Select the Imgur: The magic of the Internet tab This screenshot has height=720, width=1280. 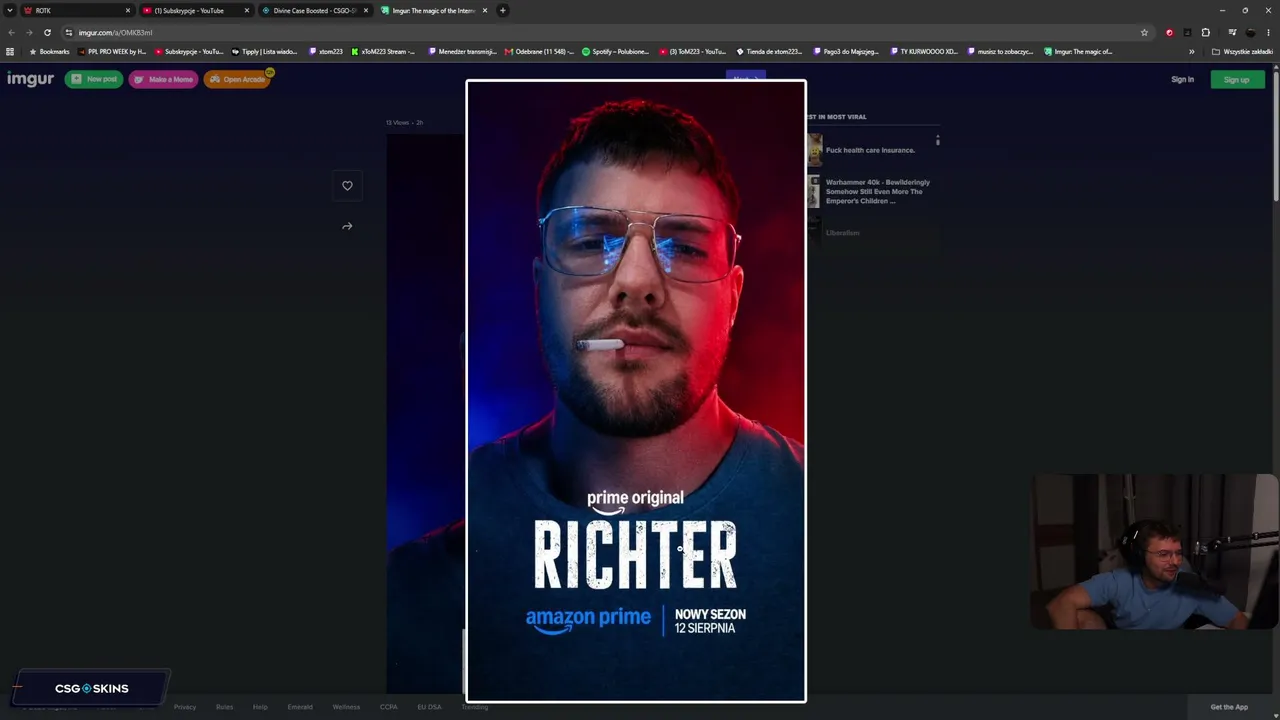point(434,10)
